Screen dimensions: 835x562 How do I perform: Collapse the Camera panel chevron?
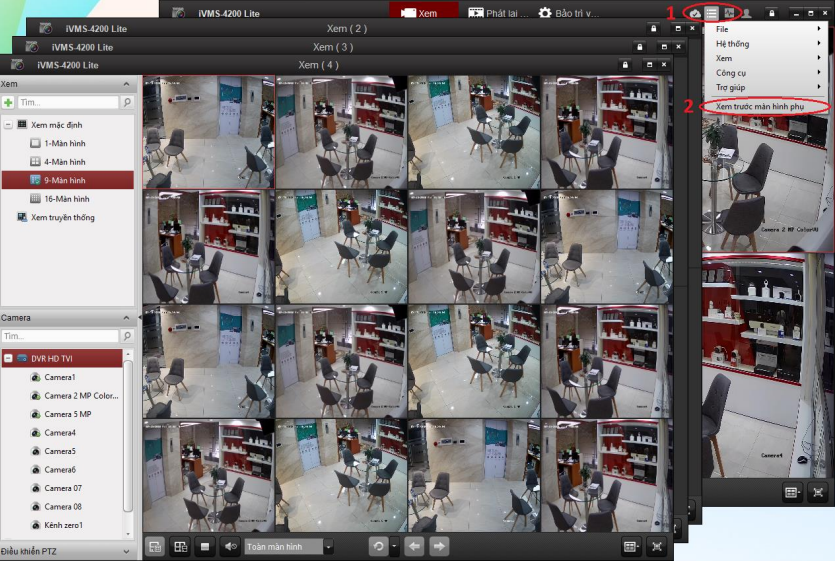click(x=126, y=318)
